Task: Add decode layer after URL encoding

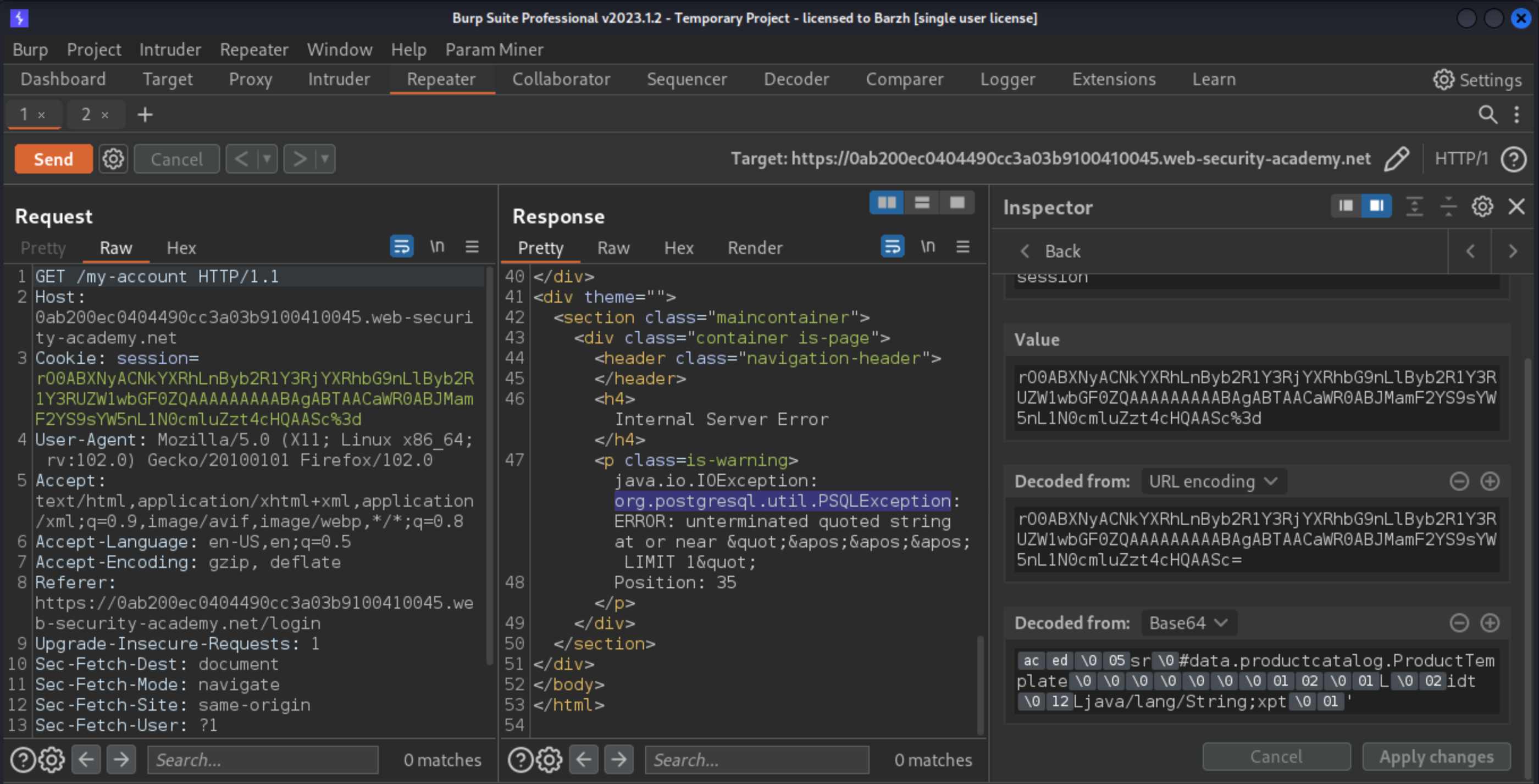Action: [1490, 481]
